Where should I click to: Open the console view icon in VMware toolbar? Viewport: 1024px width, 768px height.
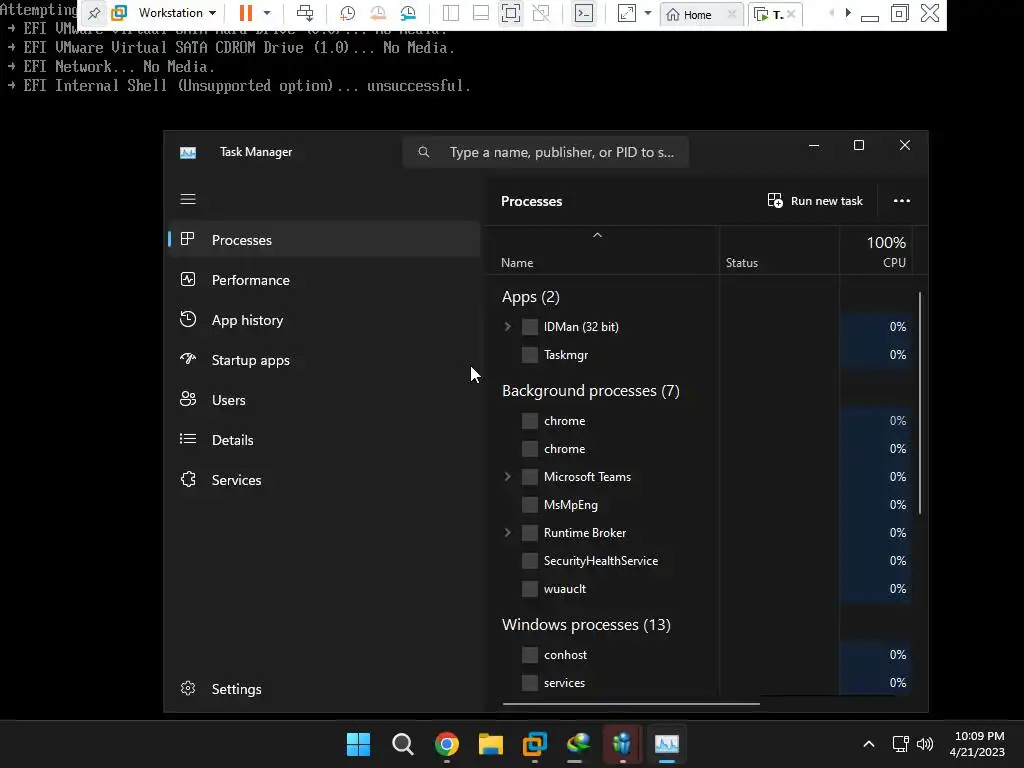pos(584,13)
